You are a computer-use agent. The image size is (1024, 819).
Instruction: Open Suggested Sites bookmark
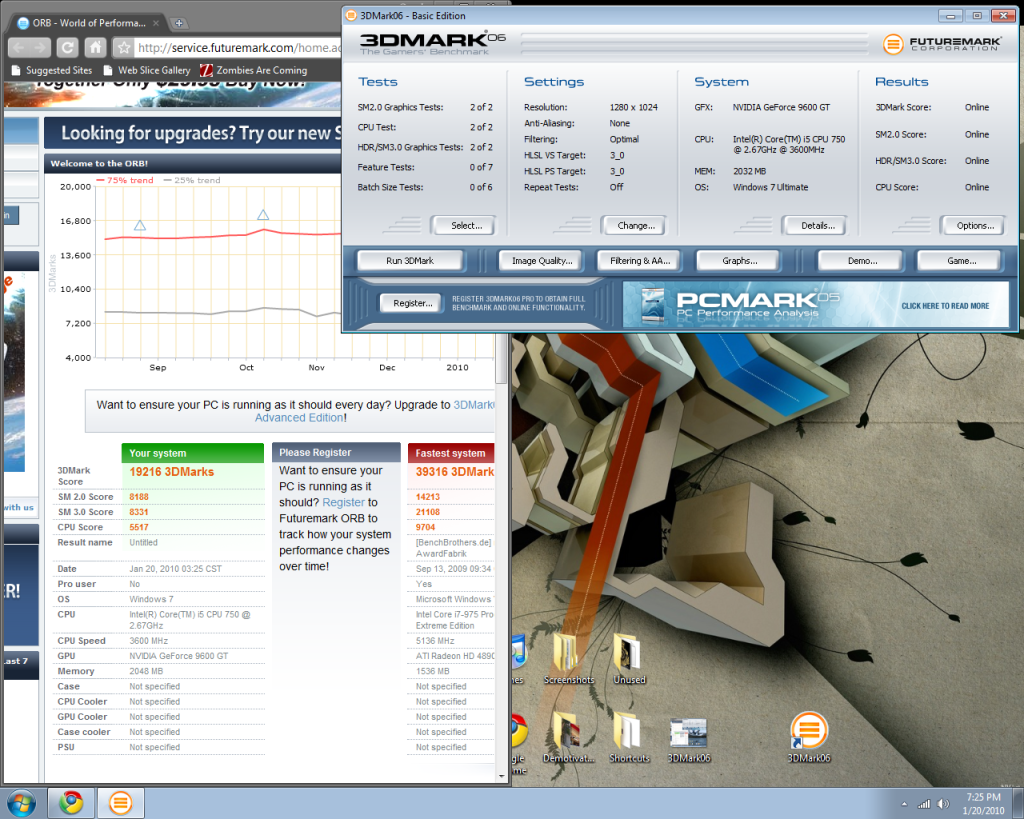coord(52,70)
